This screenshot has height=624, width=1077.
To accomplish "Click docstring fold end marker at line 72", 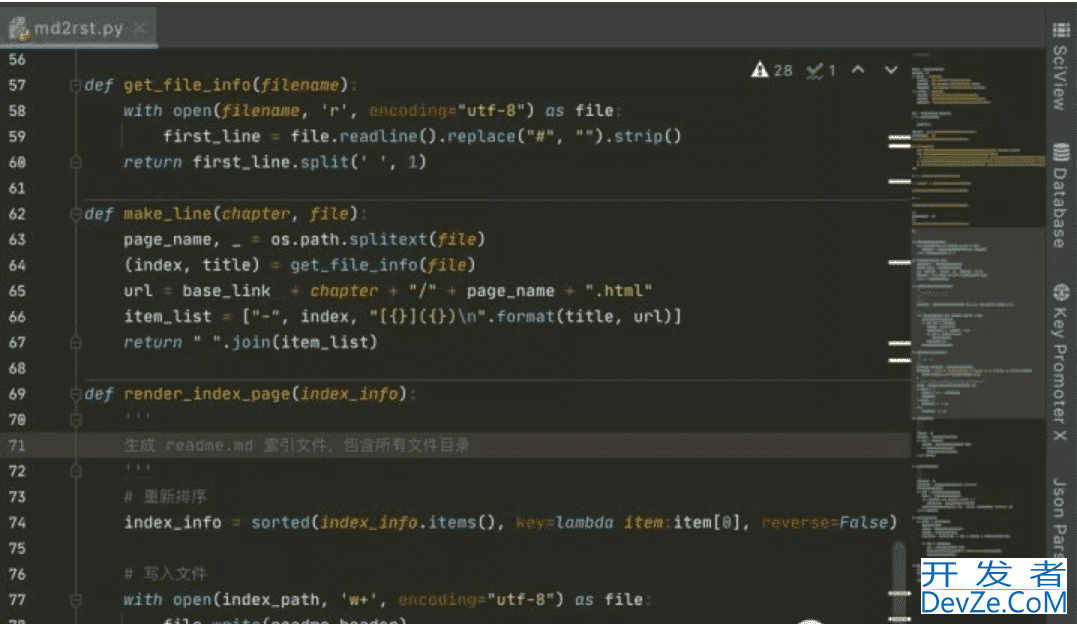I will [x=76, y=471].
